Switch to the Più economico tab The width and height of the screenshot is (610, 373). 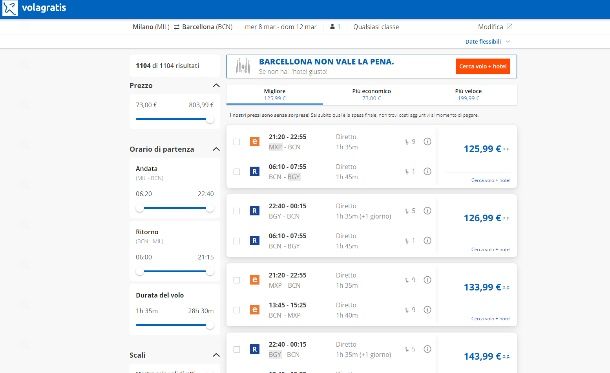(372, 95)
